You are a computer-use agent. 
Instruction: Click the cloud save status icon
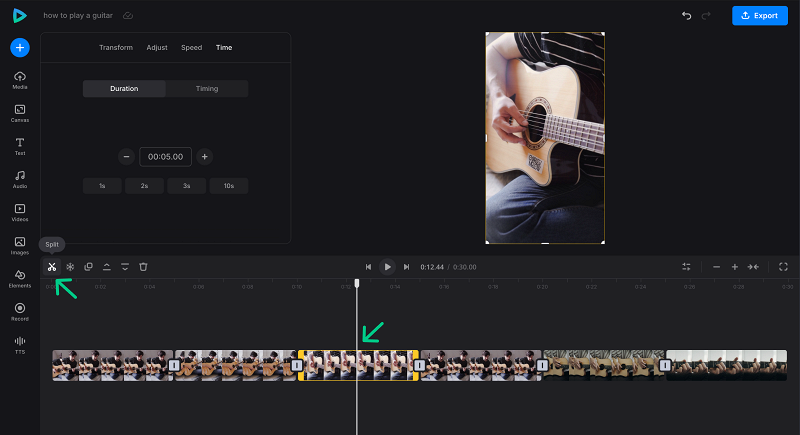tap(128, 16)
